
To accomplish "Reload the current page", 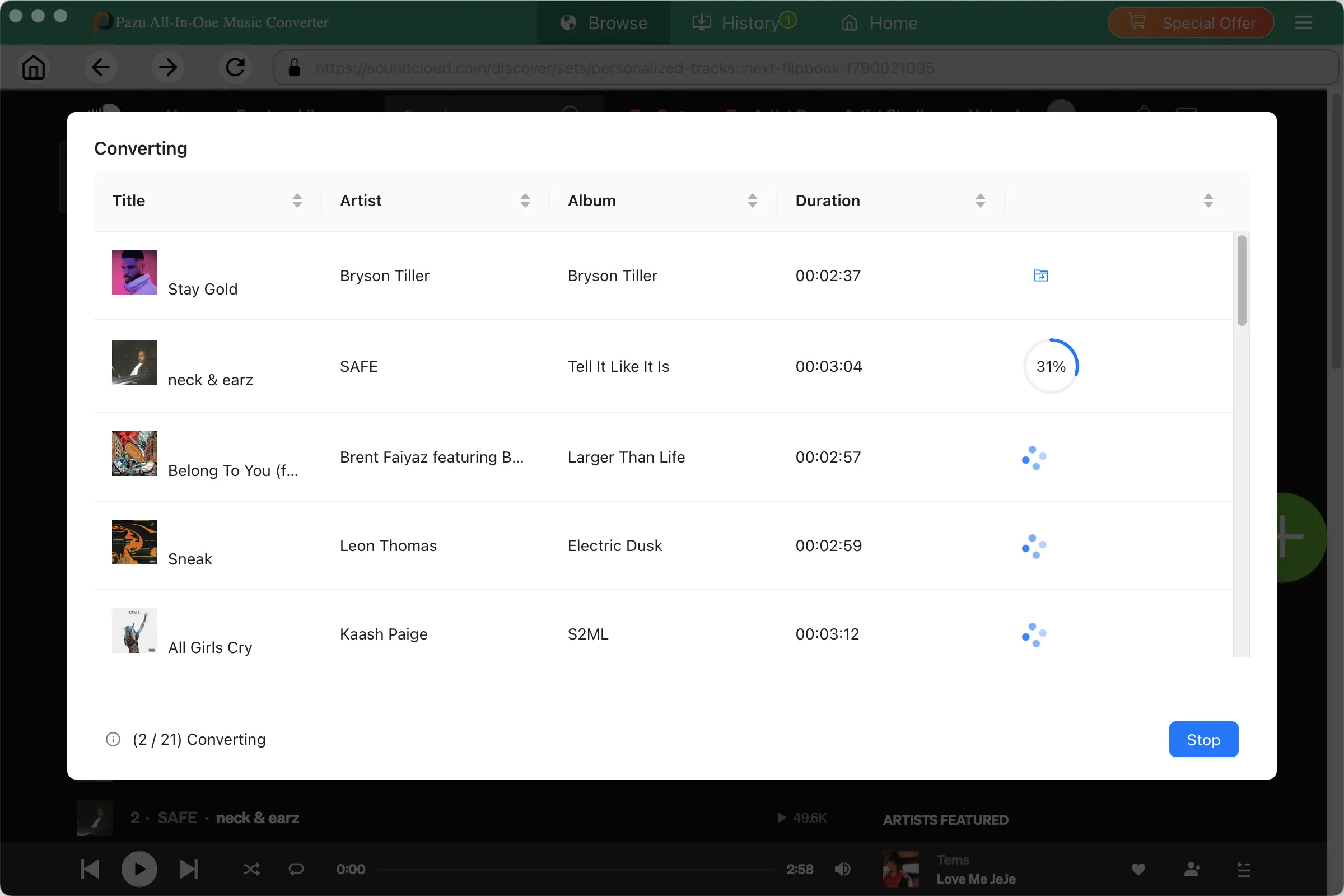I will pyautogui.click(x=235, y=67).
